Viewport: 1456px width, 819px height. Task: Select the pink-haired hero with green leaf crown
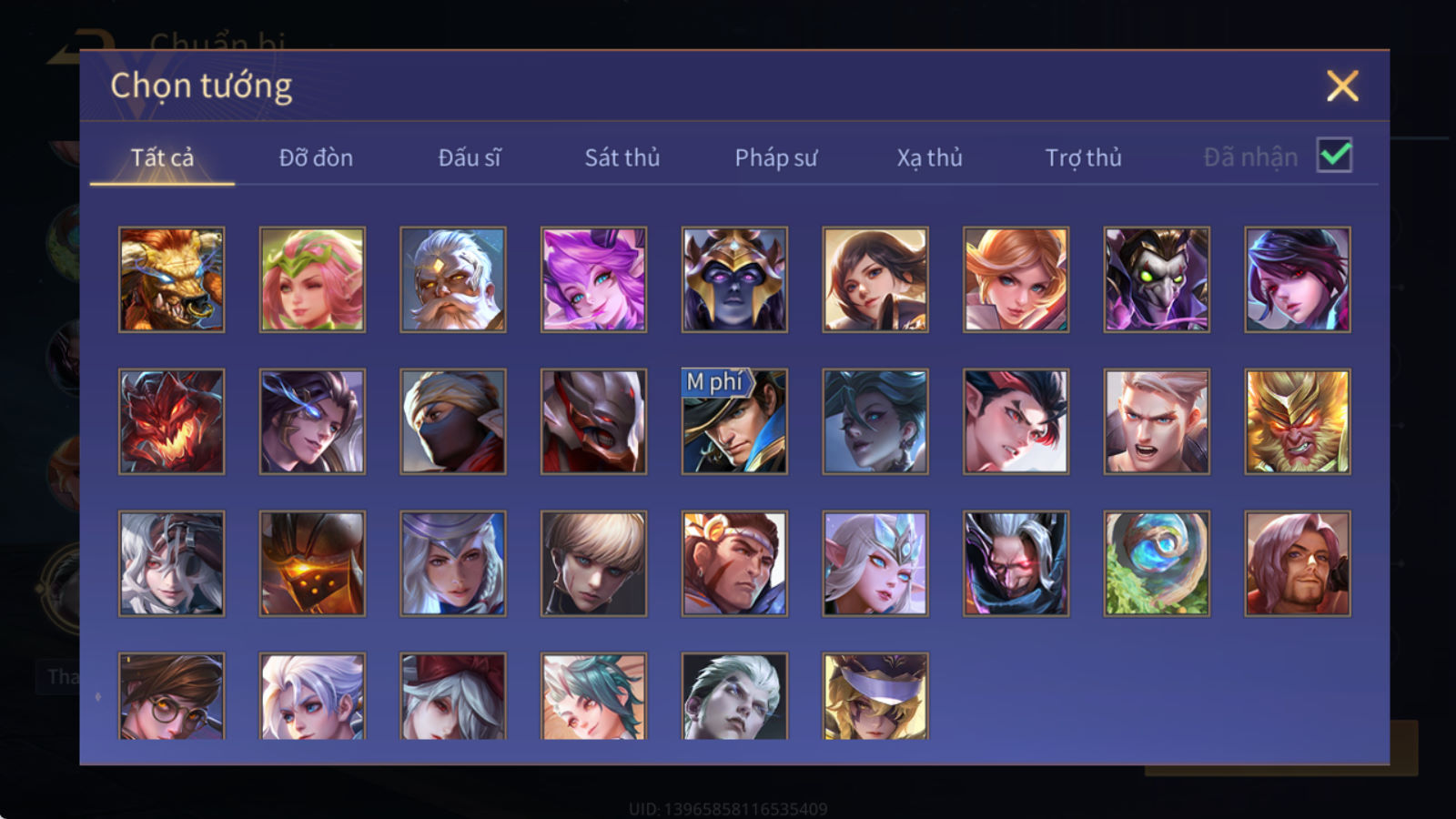pyautogui.click(x=312, y=279)
